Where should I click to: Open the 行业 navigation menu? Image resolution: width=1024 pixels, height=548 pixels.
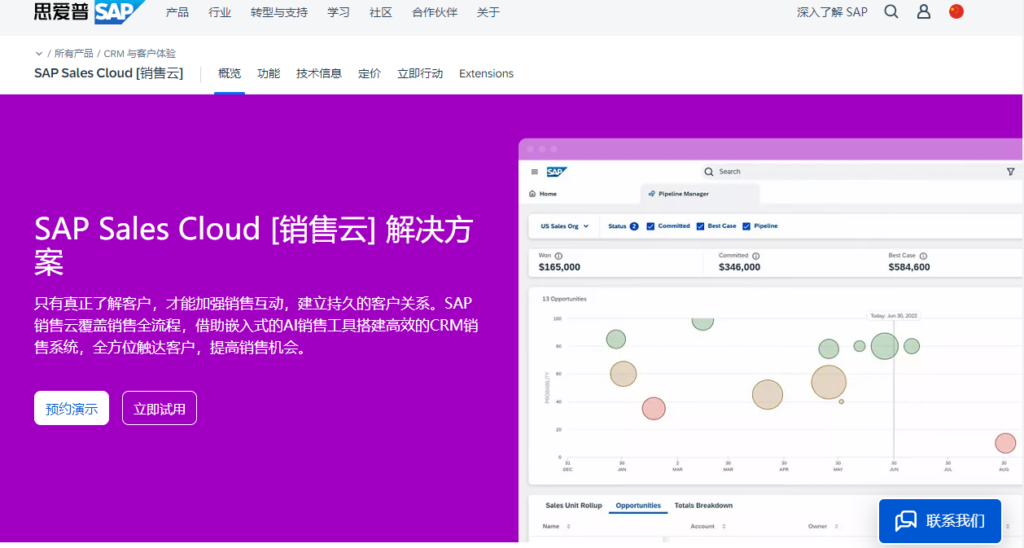[x=219, y=12]
